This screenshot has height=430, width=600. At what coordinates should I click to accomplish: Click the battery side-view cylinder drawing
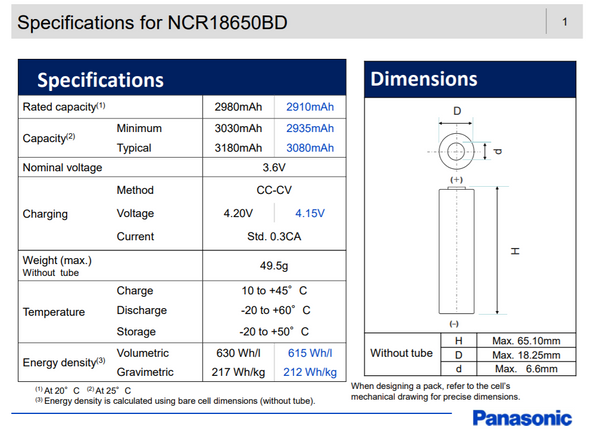click(x=457, y=250)
